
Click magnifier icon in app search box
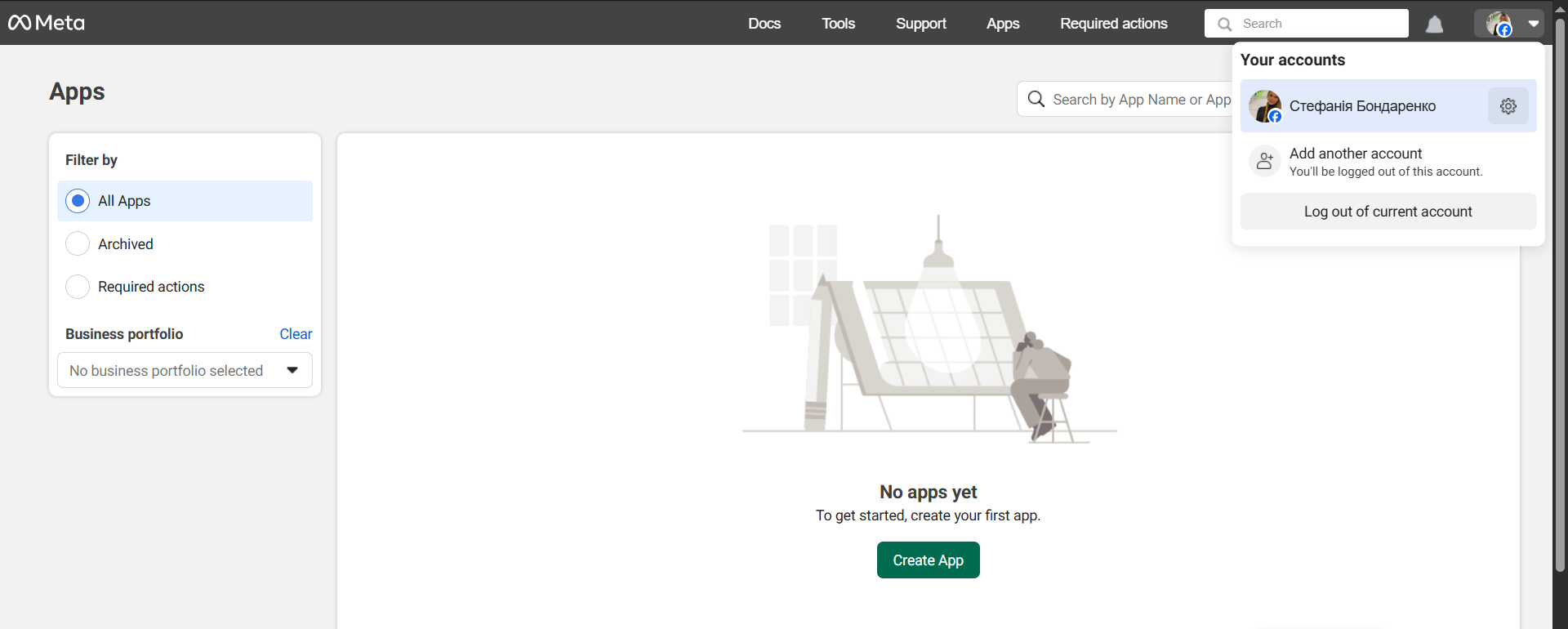pos(1036,99)
